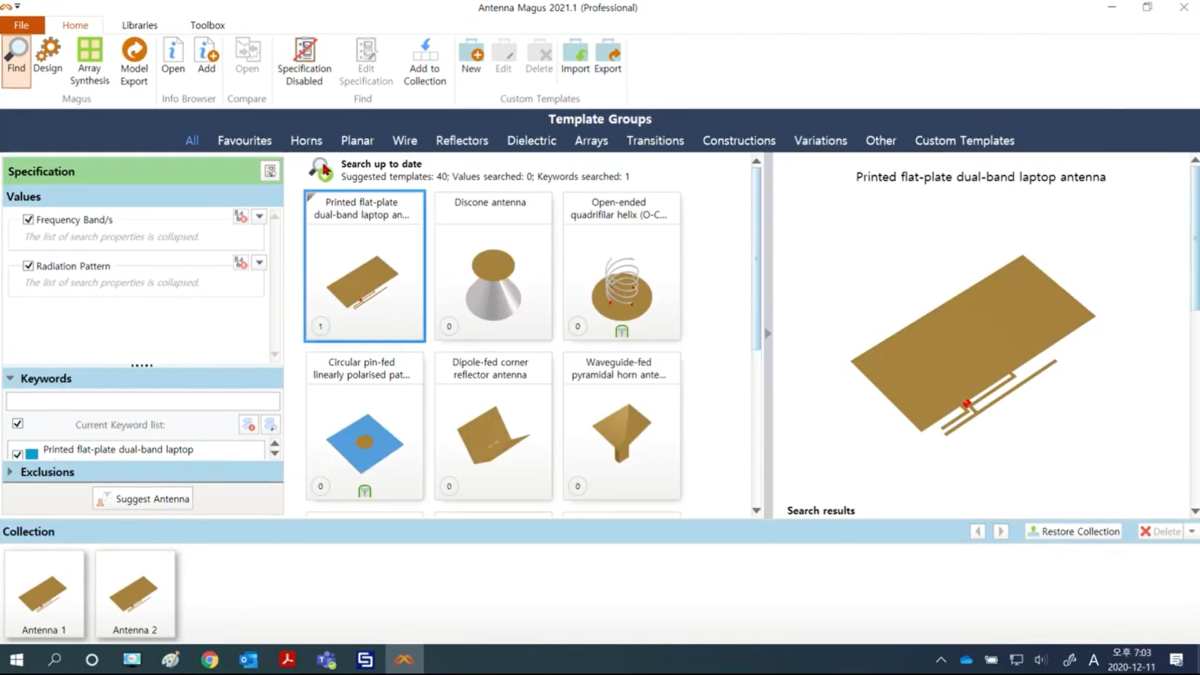Click the clear icon beside Frequency Band/s
Screen dimensions: 1200x675
pyautogui.click(x=241, y=217)
